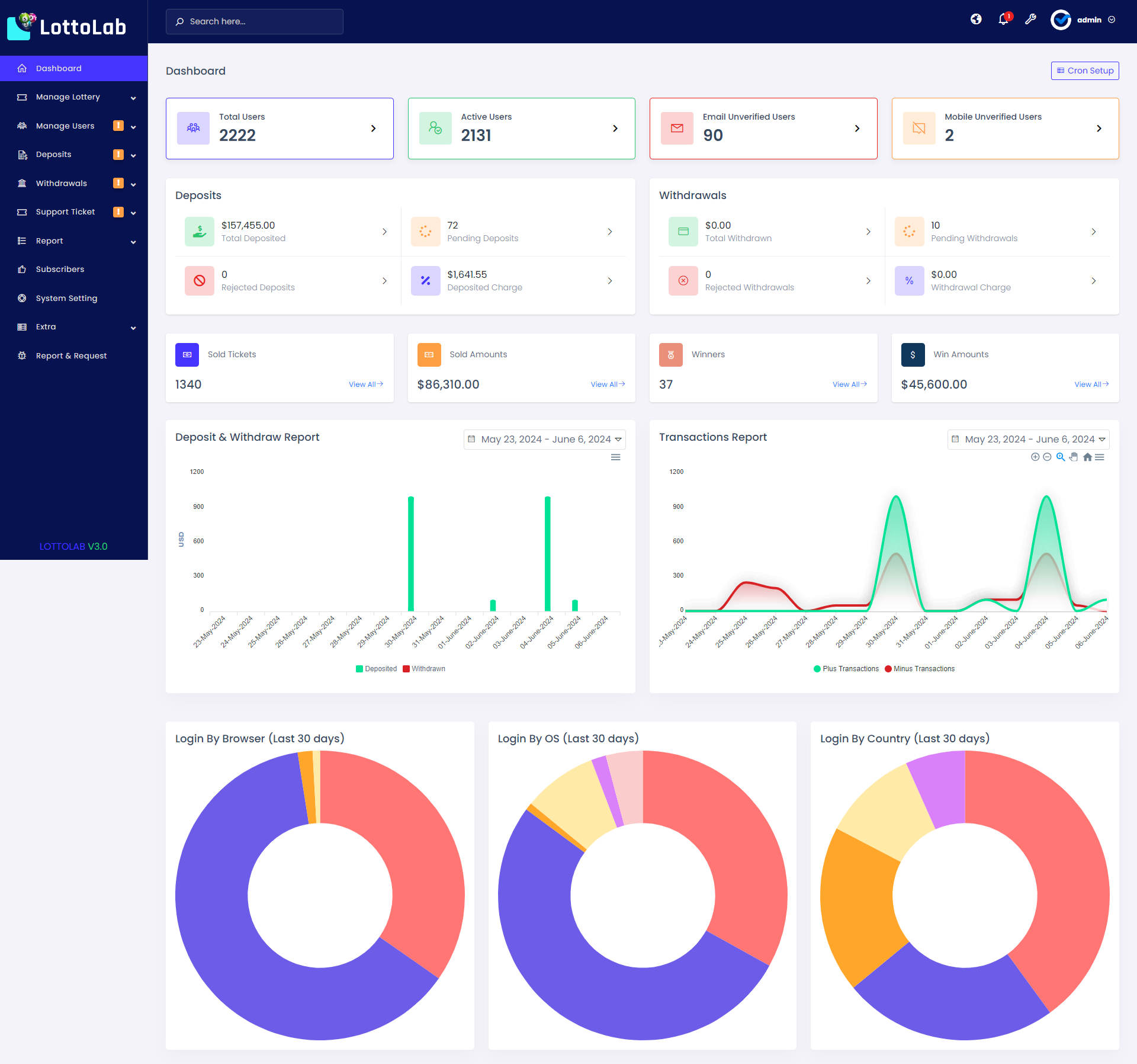
Task: Click zoom-in icon on Transactions Report chart
Action: (1035, 457)
